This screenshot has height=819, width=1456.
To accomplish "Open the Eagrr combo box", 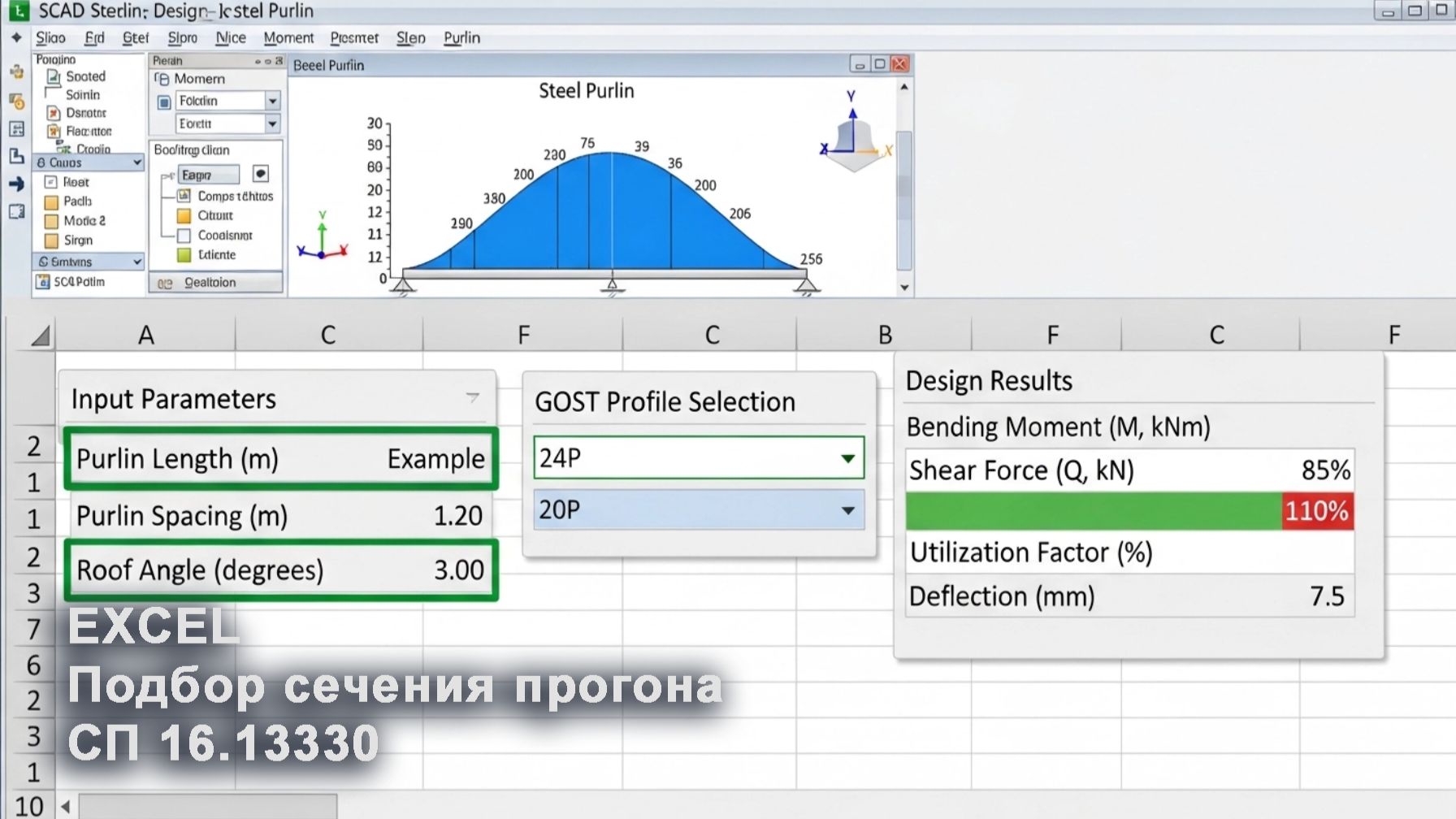I will click(x=209, y=175).
